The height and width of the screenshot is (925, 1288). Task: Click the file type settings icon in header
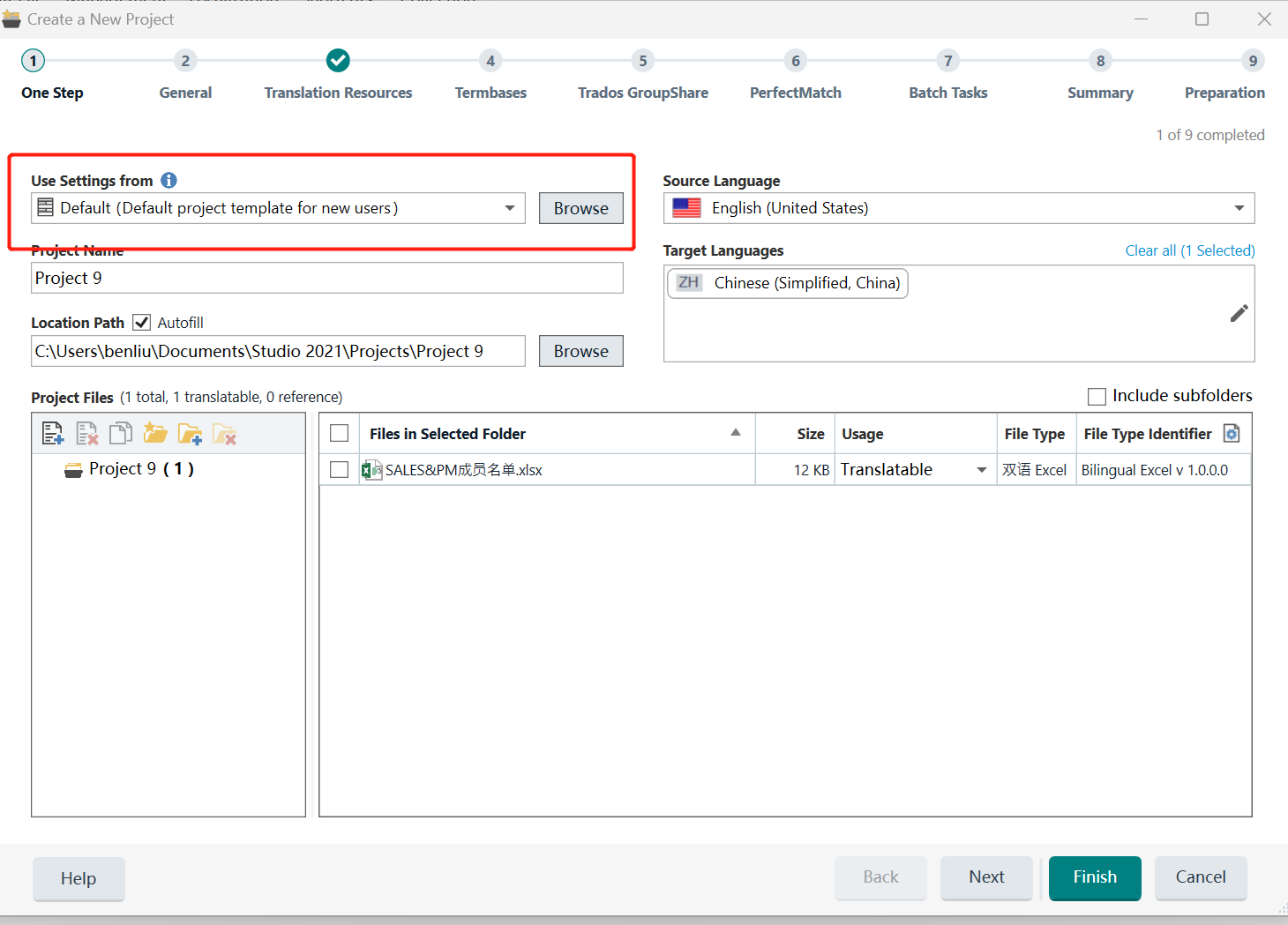click(1232, 433)
